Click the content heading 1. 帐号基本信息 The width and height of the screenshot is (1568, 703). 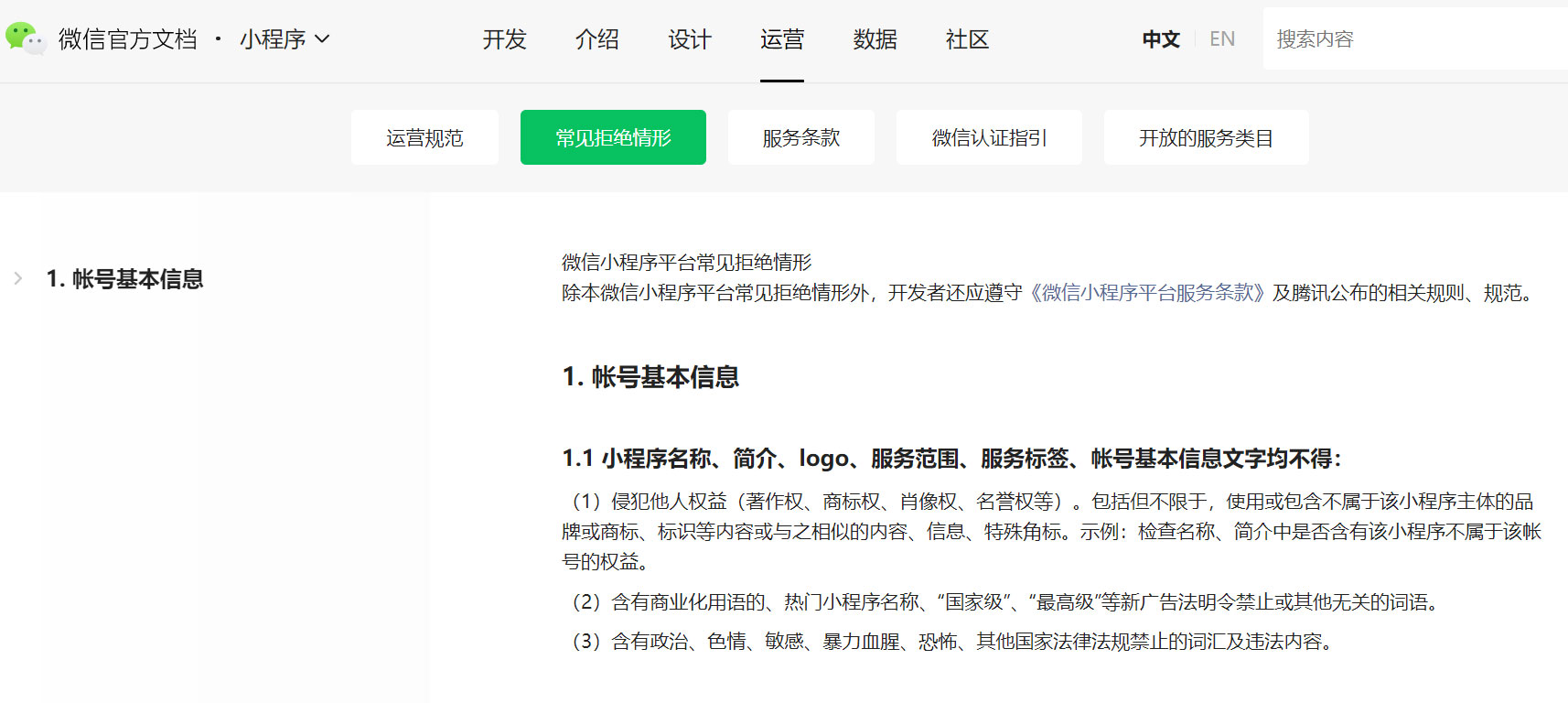(x=650, y=377)
